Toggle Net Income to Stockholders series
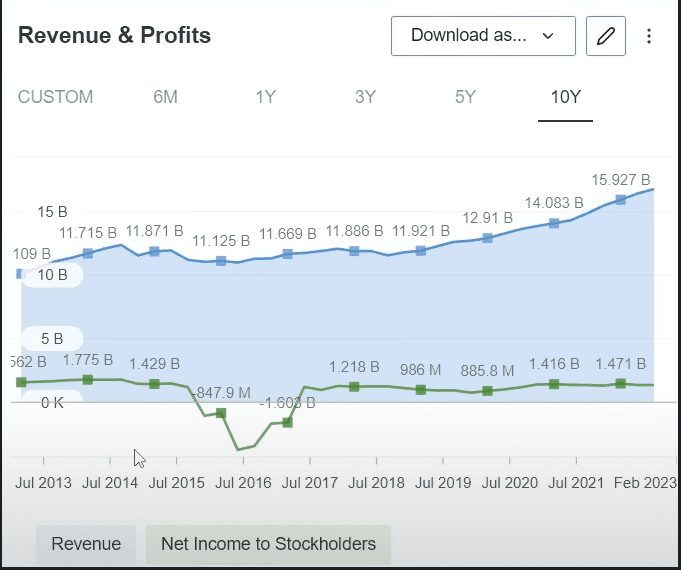Viewport: 681px width, 570px height. pos(268,544)
